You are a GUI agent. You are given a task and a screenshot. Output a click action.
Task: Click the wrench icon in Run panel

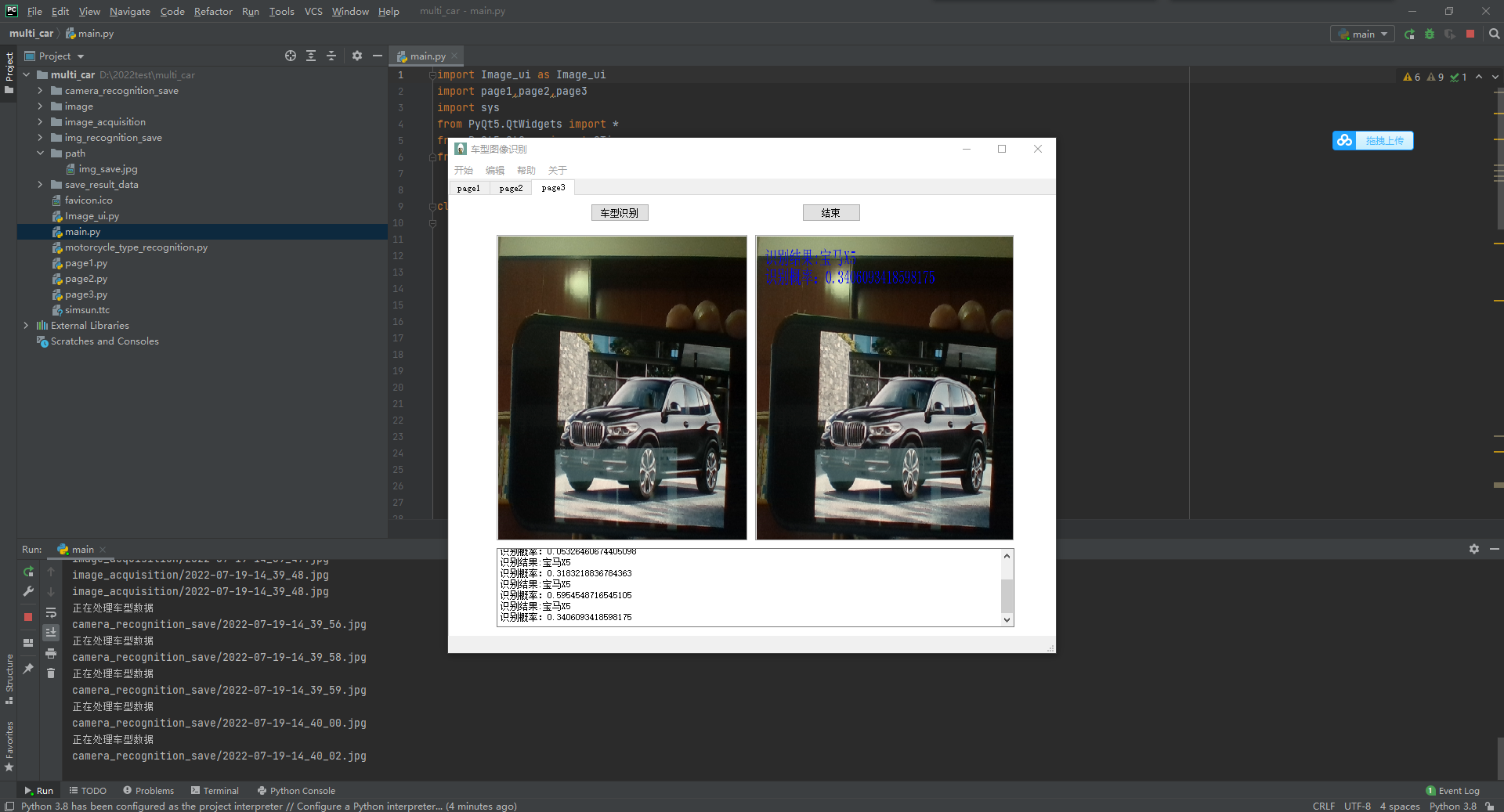tap(28, 591)
